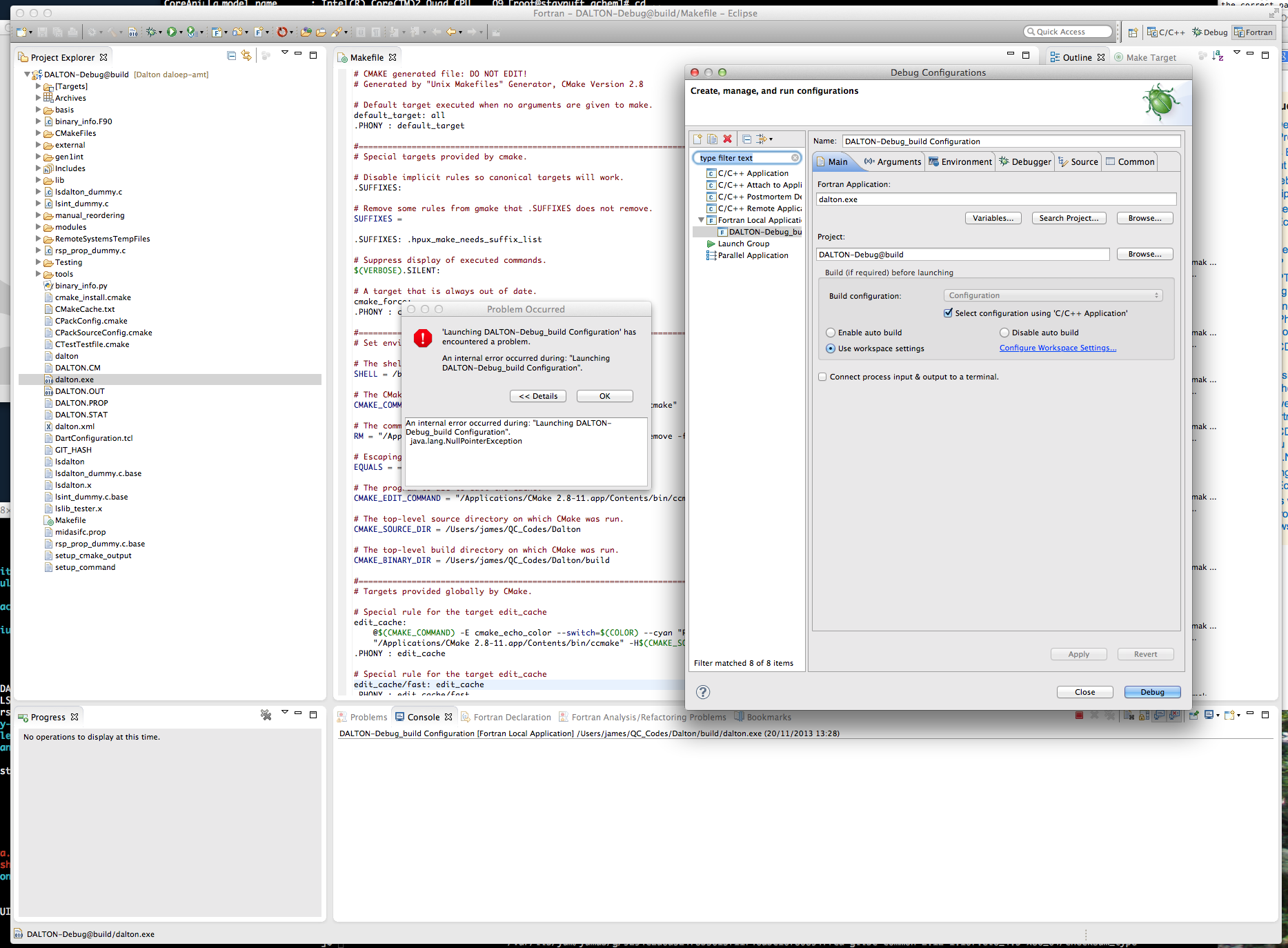Image resolution: width=1288 pixels, height=948 pixels.
Task: Select the 'Disable auto build' radio button
Action: [1004, 333]
